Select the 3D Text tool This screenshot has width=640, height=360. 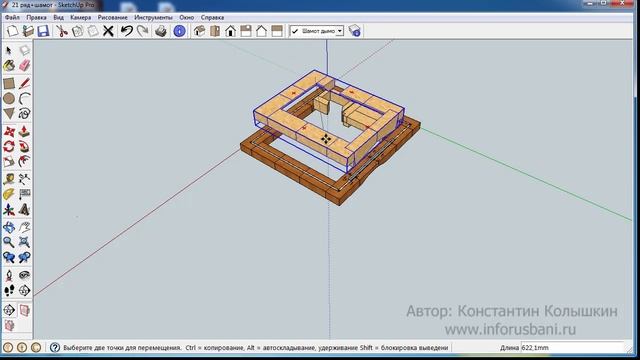[x=24, y=210]
